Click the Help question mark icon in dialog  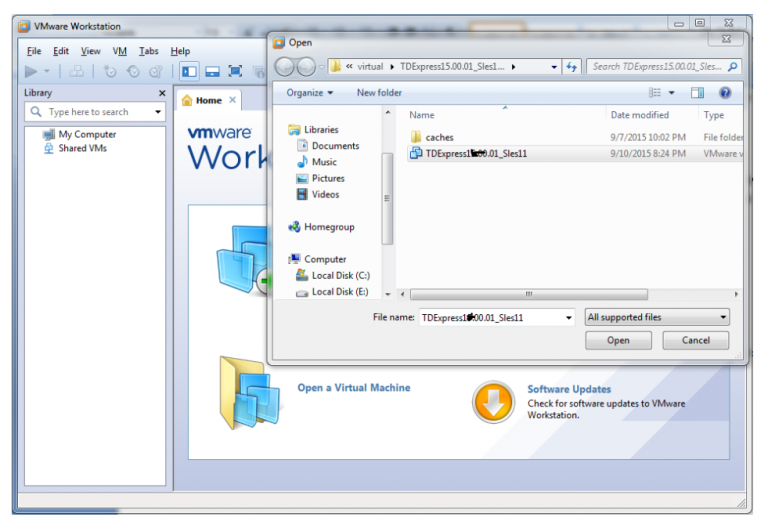click(725, 93)
